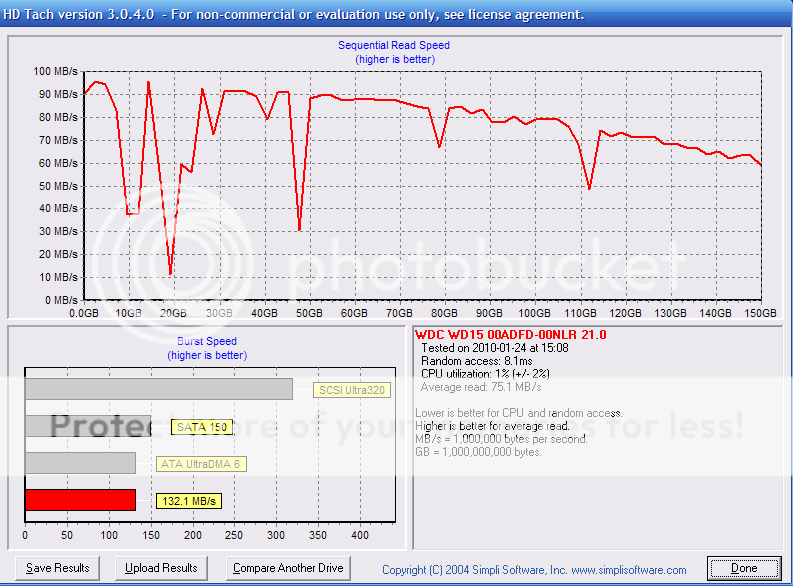The image size is (793, 586).
Task: Select the red 132.1 MB/s burst bar
Action: 80,500
